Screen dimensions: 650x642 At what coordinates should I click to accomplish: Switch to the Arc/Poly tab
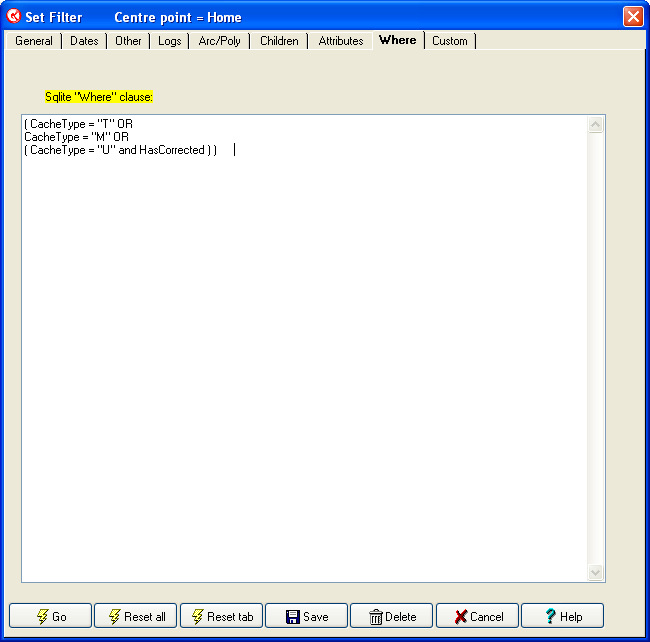[219, 41]
